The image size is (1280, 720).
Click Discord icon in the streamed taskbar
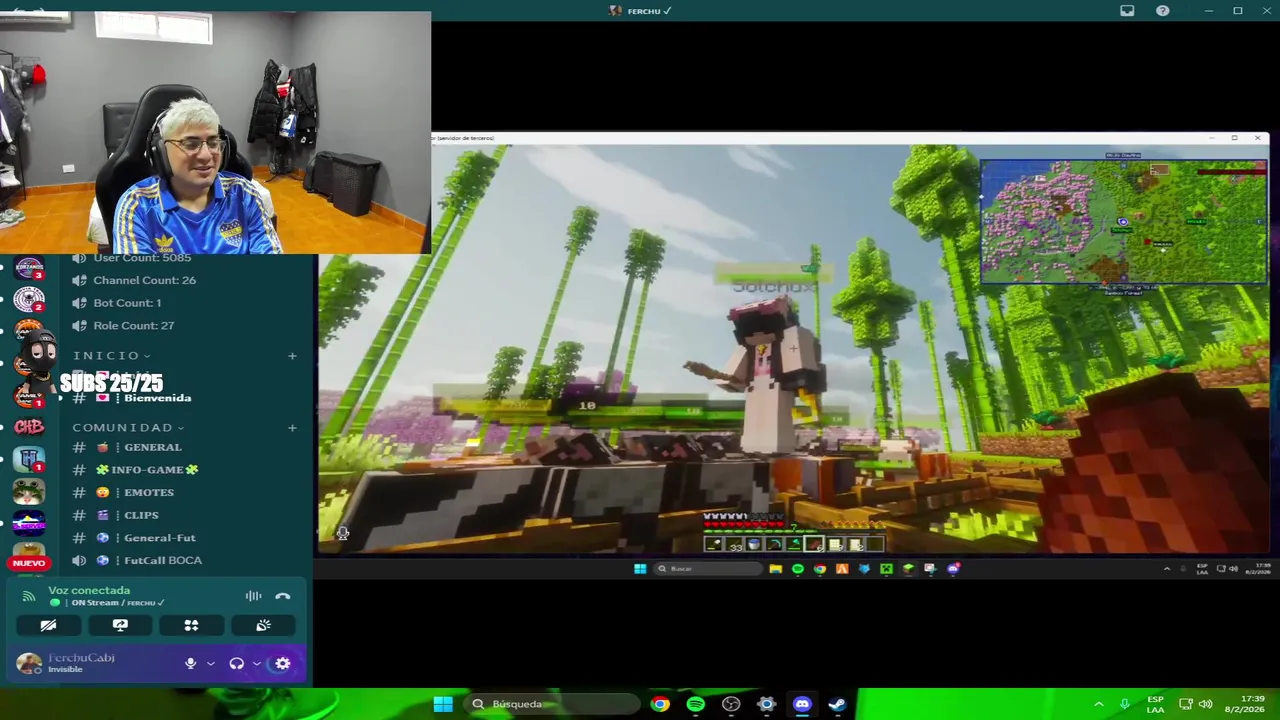pyautogui.click(x=953, y=569)
